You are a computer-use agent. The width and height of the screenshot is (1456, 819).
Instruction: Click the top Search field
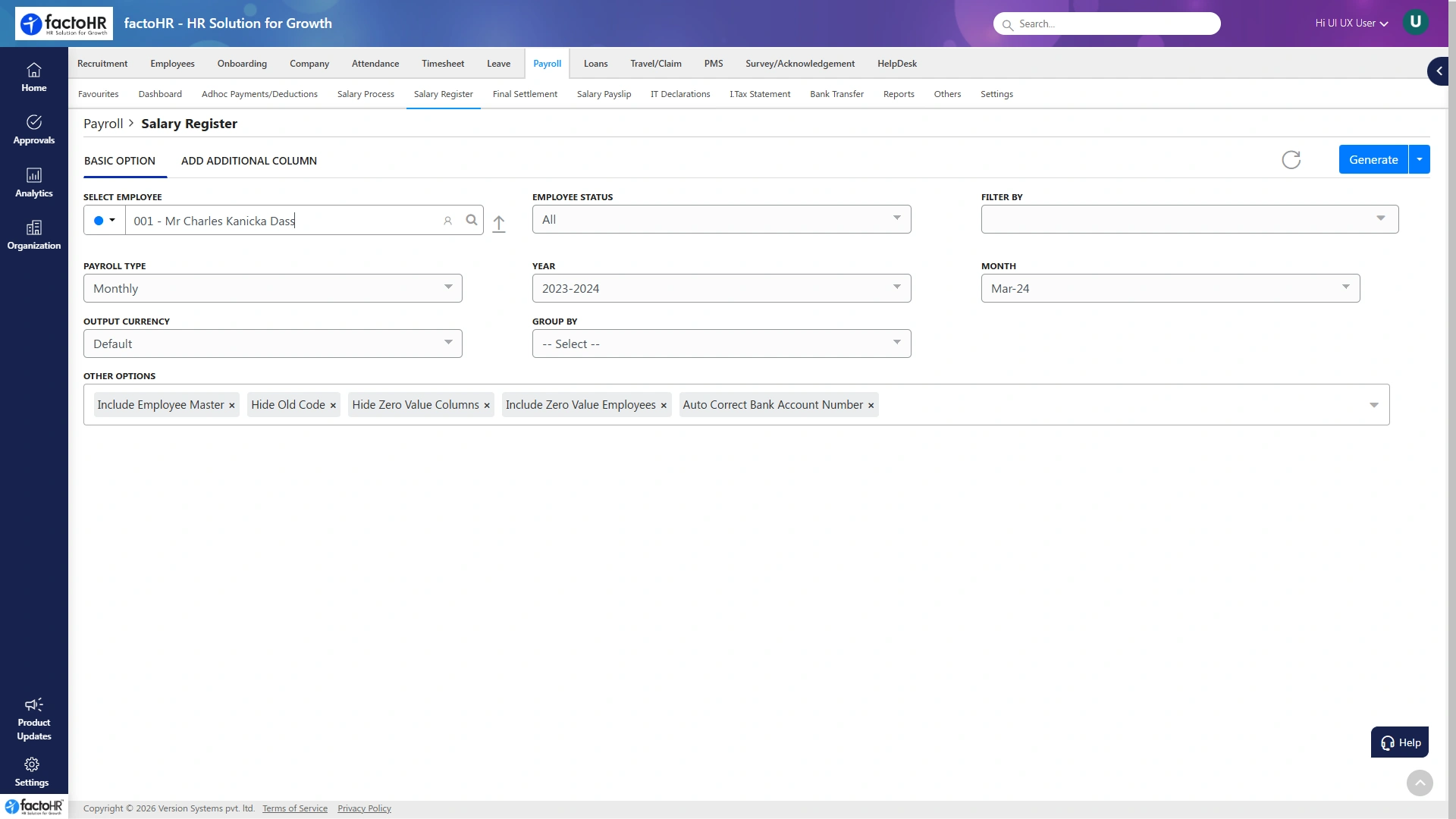[1106, 24]
